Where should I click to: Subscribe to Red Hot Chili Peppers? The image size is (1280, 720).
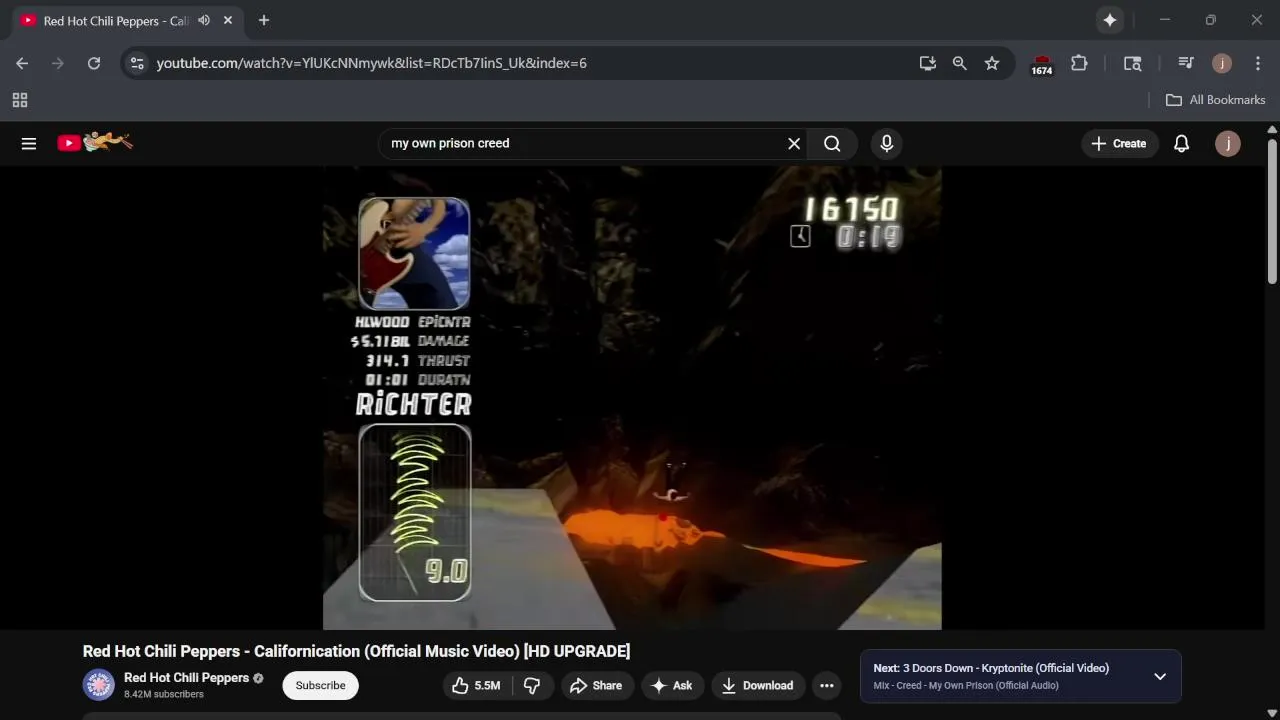pos(320,685)
